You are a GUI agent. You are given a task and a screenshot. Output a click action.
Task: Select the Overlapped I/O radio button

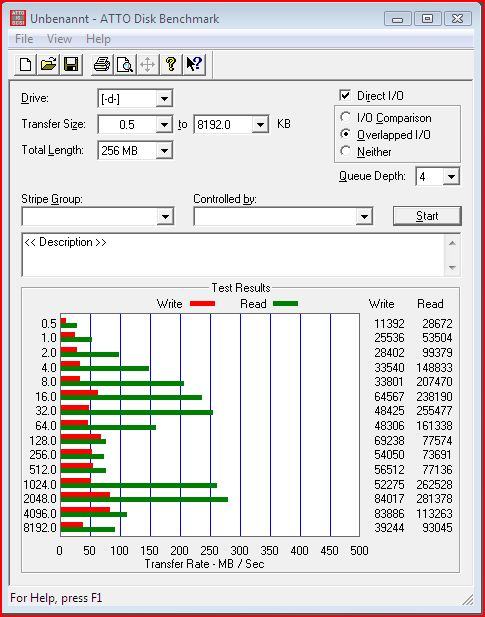click(345, 134)
